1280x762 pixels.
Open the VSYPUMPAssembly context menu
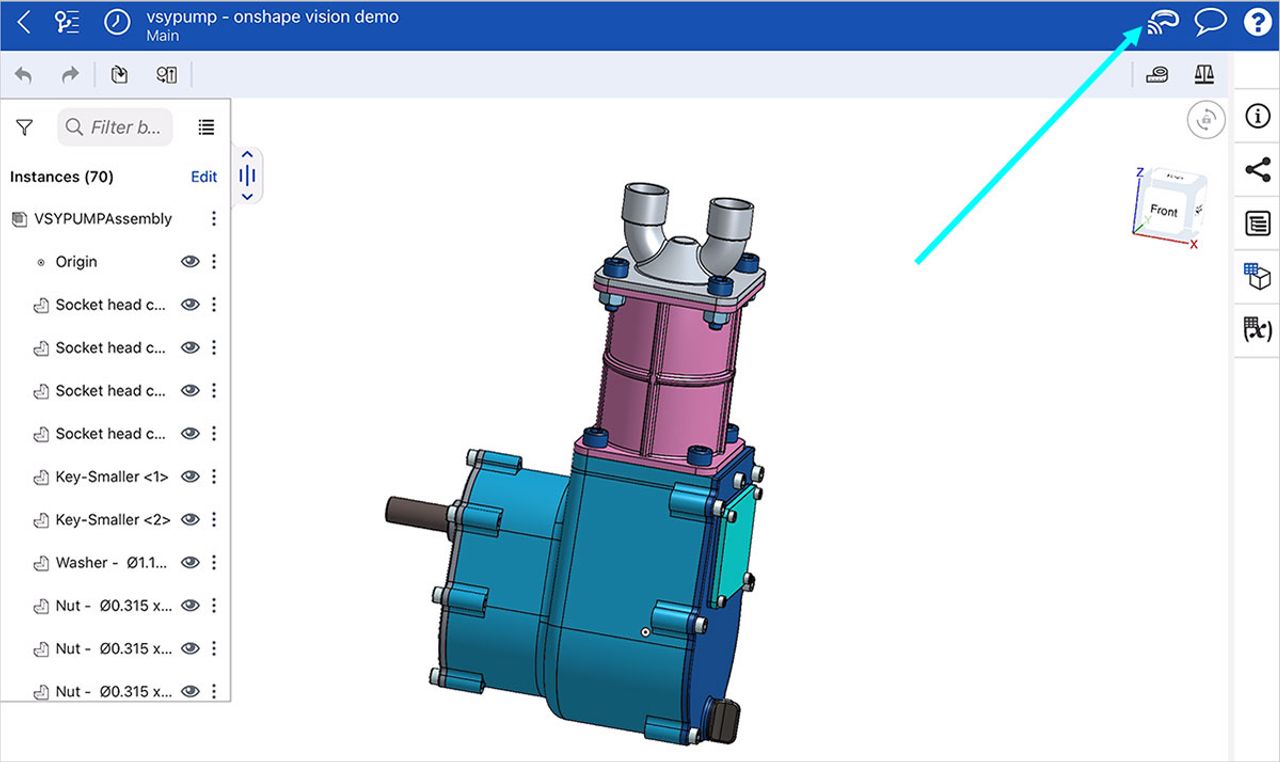(x=213, y=218)
